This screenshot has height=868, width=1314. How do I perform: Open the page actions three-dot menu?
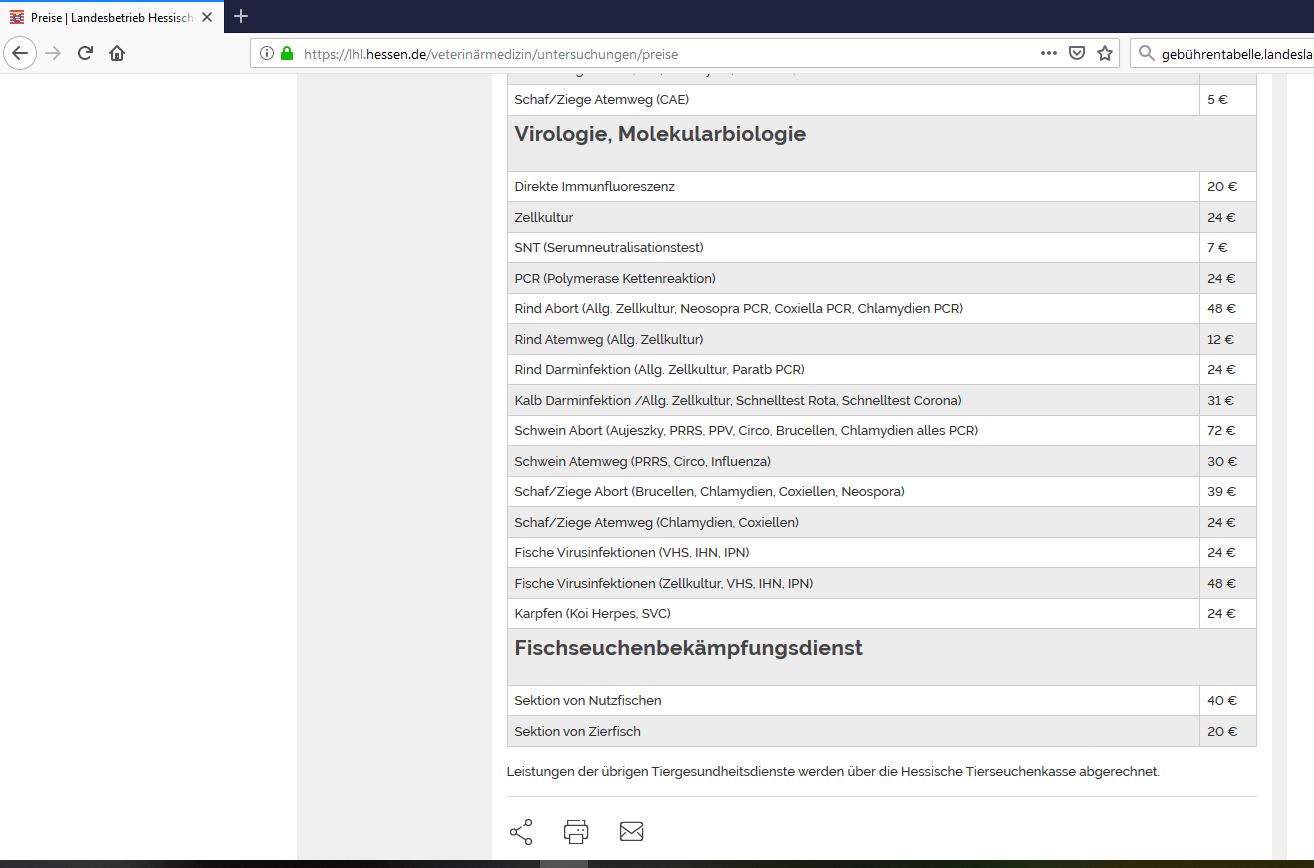click(x=1048, y=53)
